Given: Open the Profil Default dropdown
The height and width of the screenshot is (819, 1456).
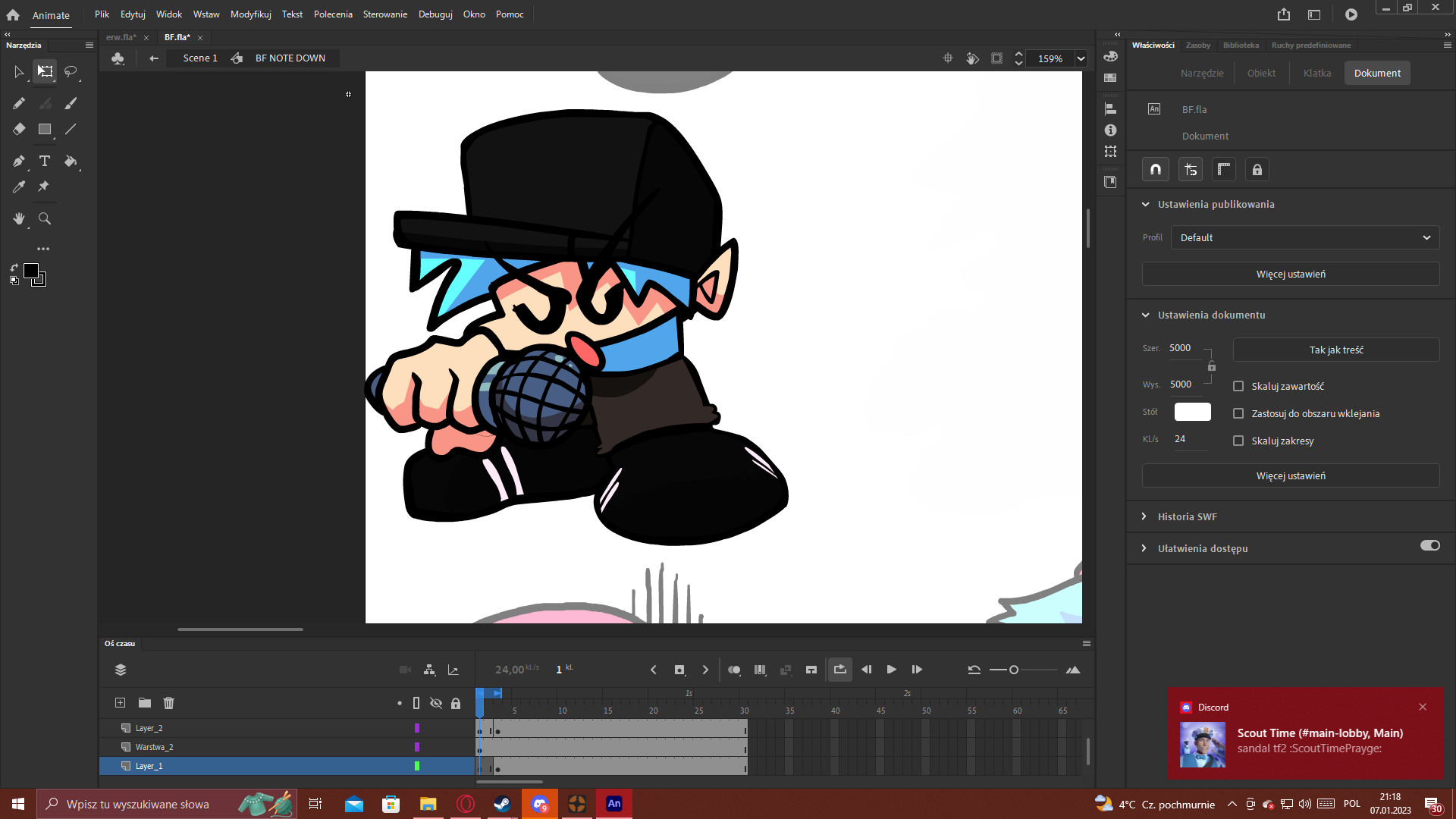Looking at the screenshot, I should pos(1304,237).
